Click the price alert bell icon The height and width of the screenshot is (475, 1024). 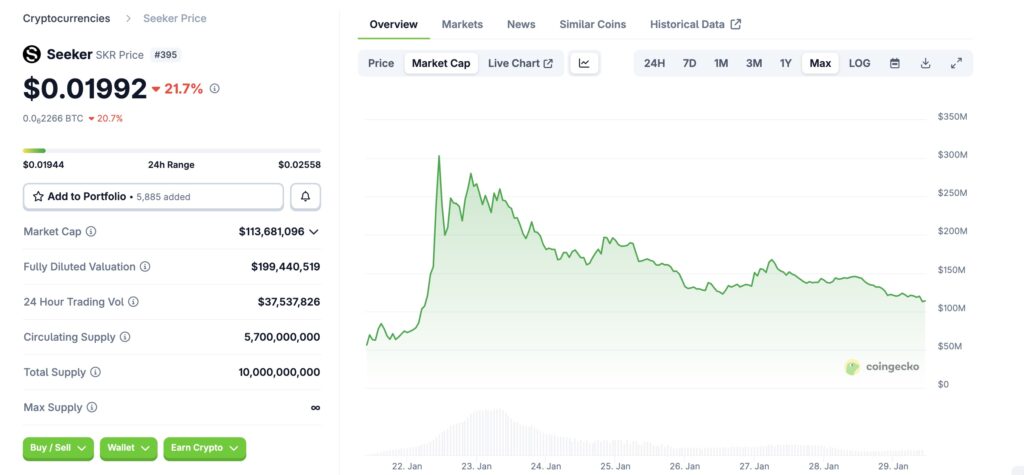[x=305, y=197]
